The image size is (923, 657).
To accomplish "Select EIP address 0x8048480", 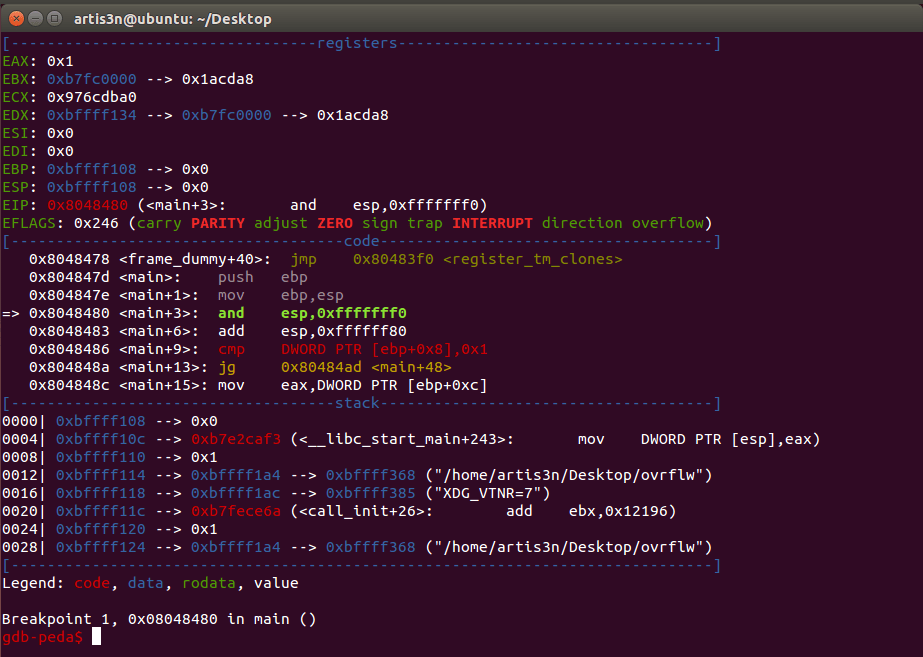I will 87,205.
